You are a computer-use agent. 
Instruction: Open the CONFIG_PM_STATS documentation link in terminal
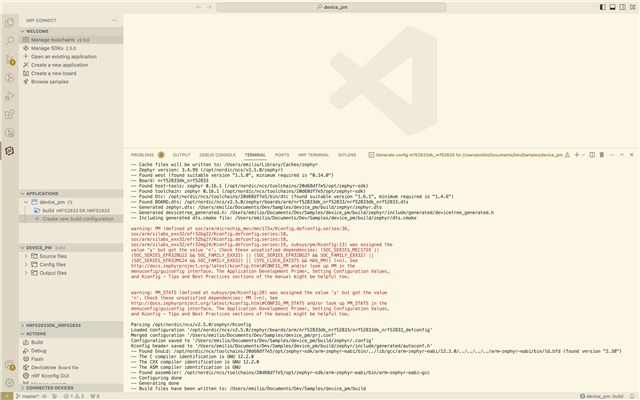(218, 303)
